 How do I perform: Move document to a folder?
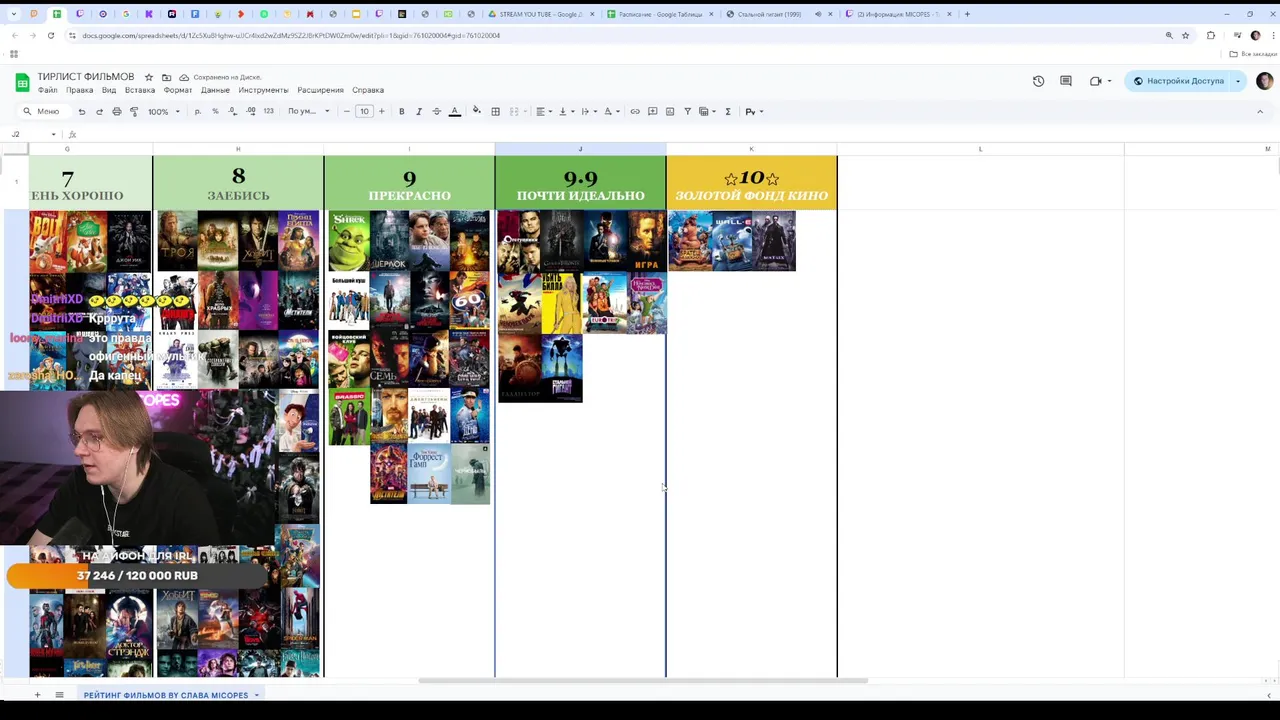pyautogui.click(x=166, y=77)
